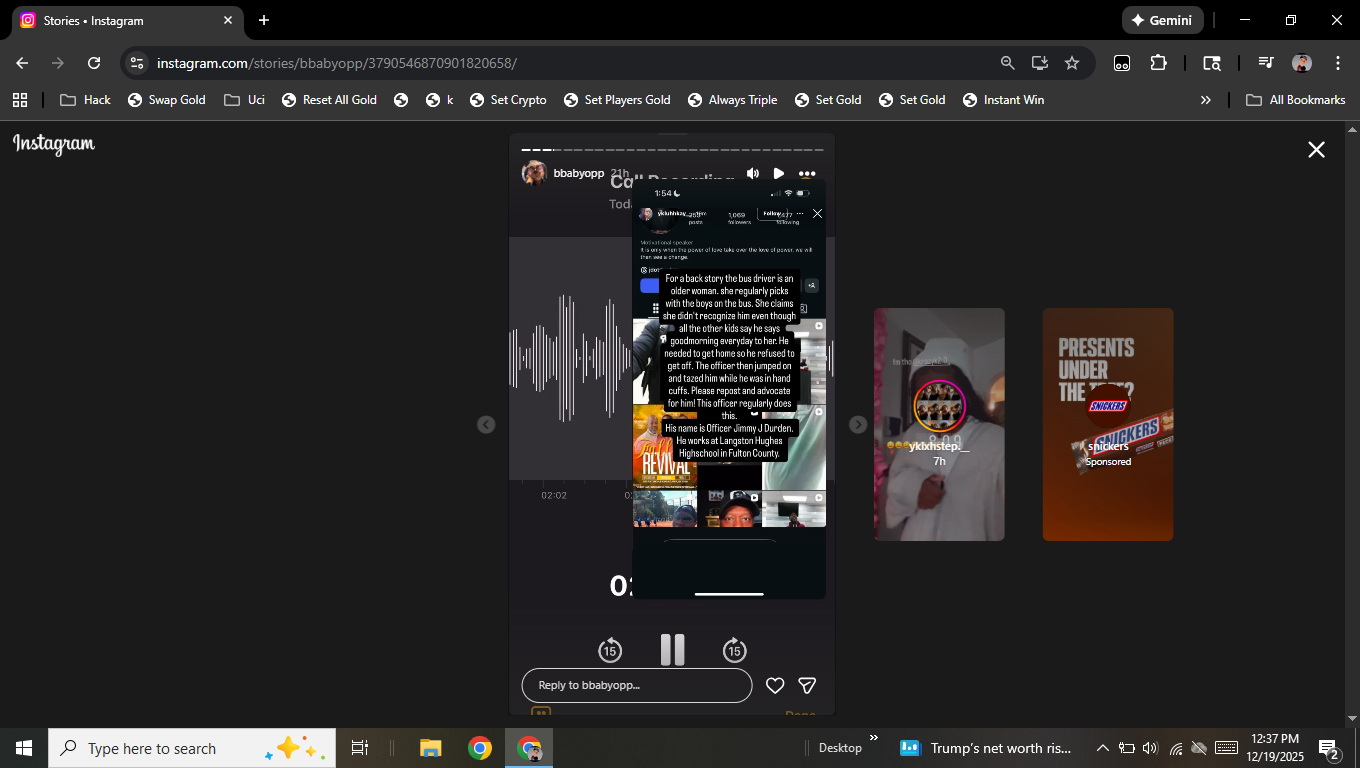Click the Instagram logo
This screenshot has width=1360, height=768.
pyautogui.click(x=54, y=144)
